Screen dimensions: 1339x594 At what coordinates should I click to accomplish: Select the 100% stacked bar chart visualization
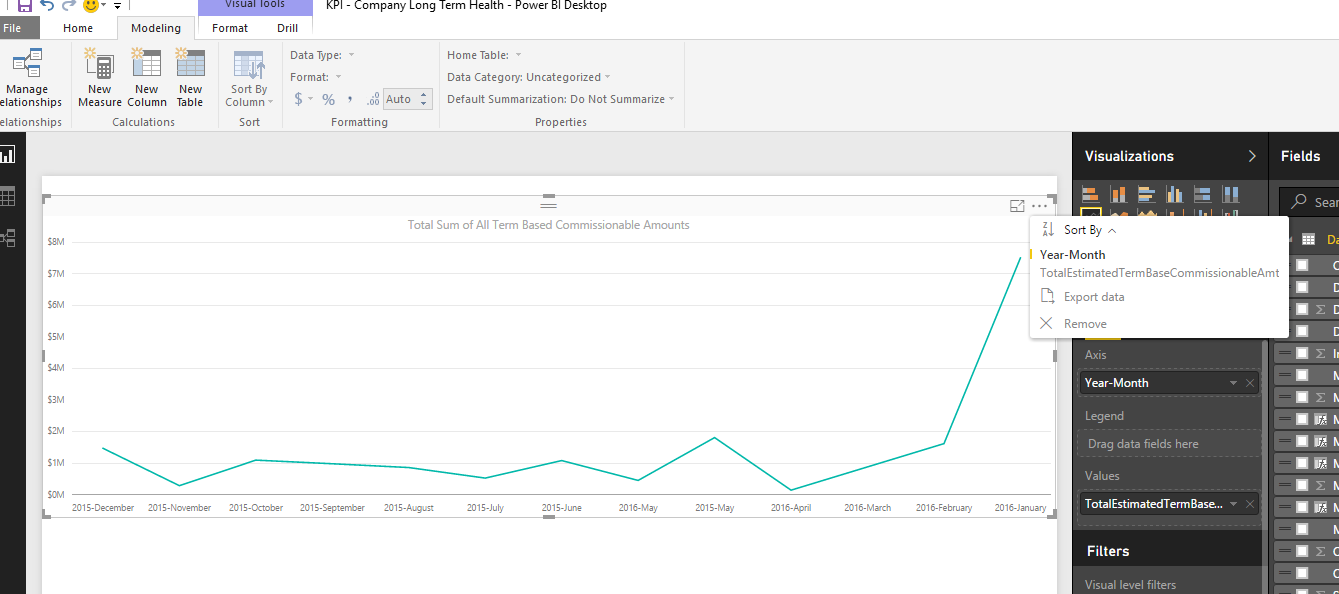tap(1203, 195)
